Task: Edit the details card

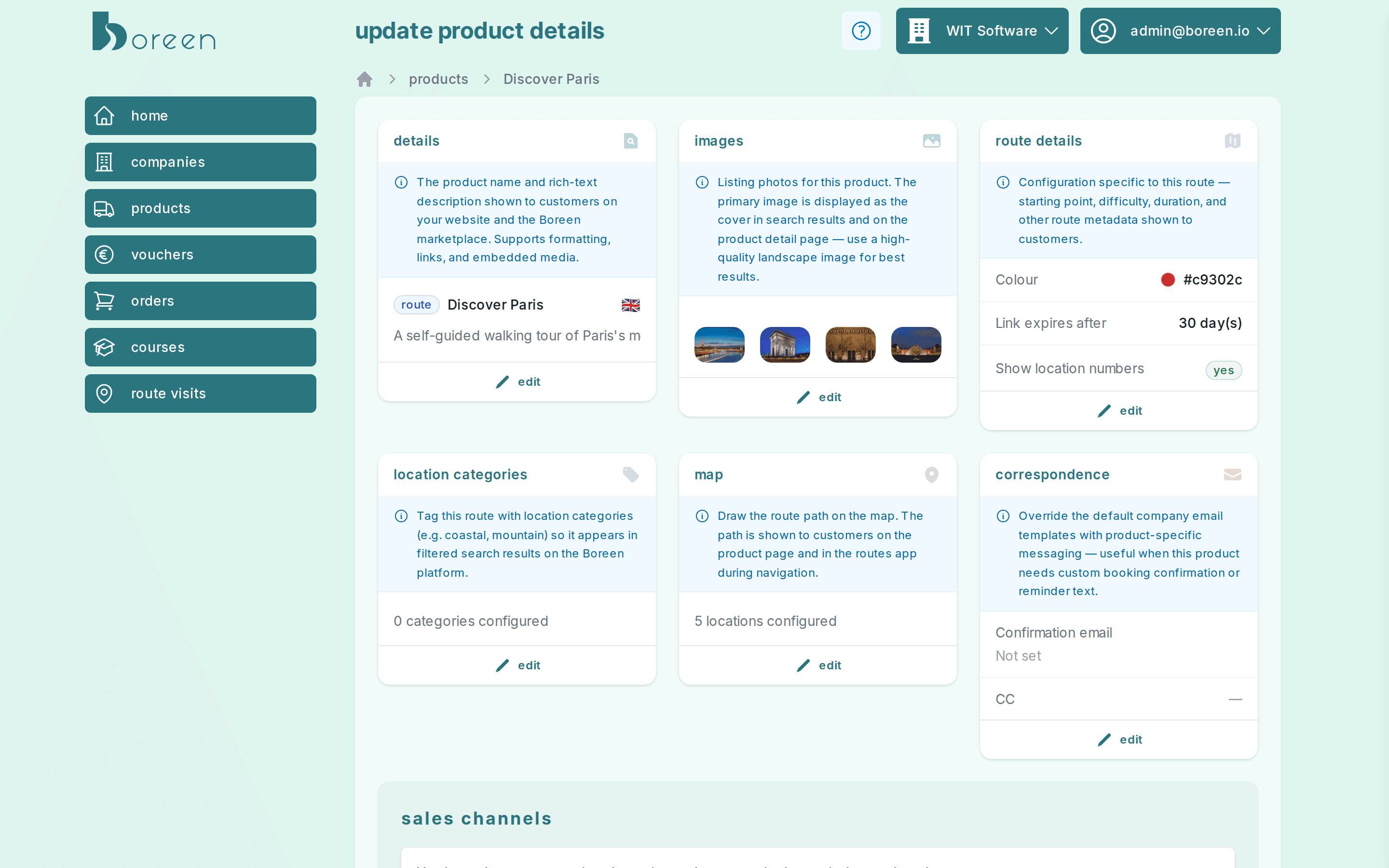Action: coord(517,382)
